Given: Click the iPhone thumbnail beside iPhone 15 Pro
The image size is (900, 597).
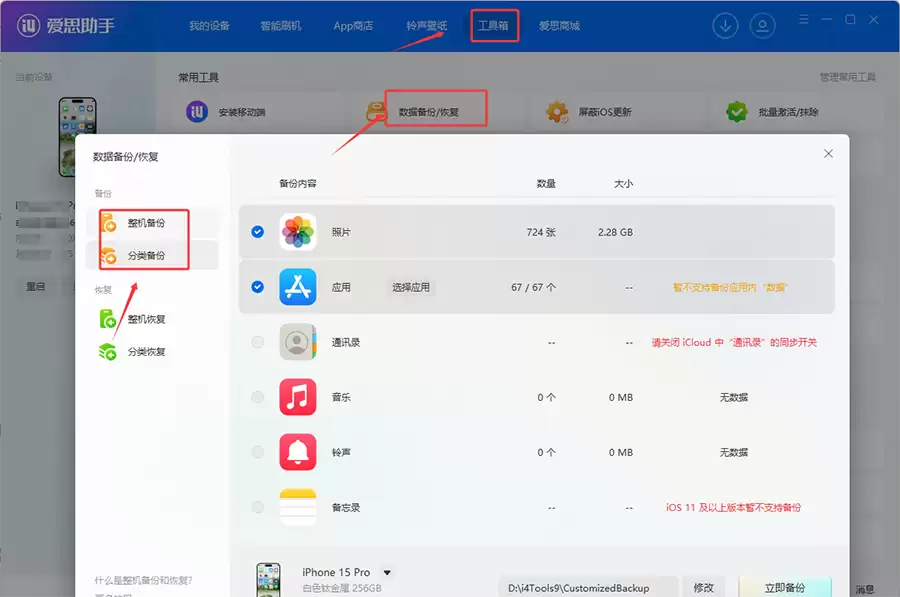Looking at the screenshot, I should click(x=268, y=580).
